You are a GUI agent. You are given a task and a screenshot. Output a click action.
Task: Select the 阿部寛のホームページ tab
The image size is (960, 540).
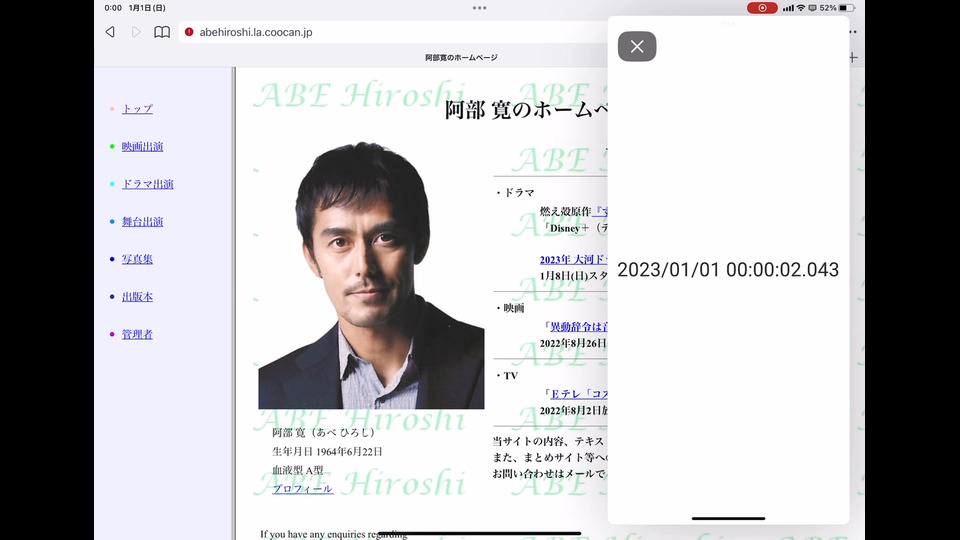(x=461, y=58)
